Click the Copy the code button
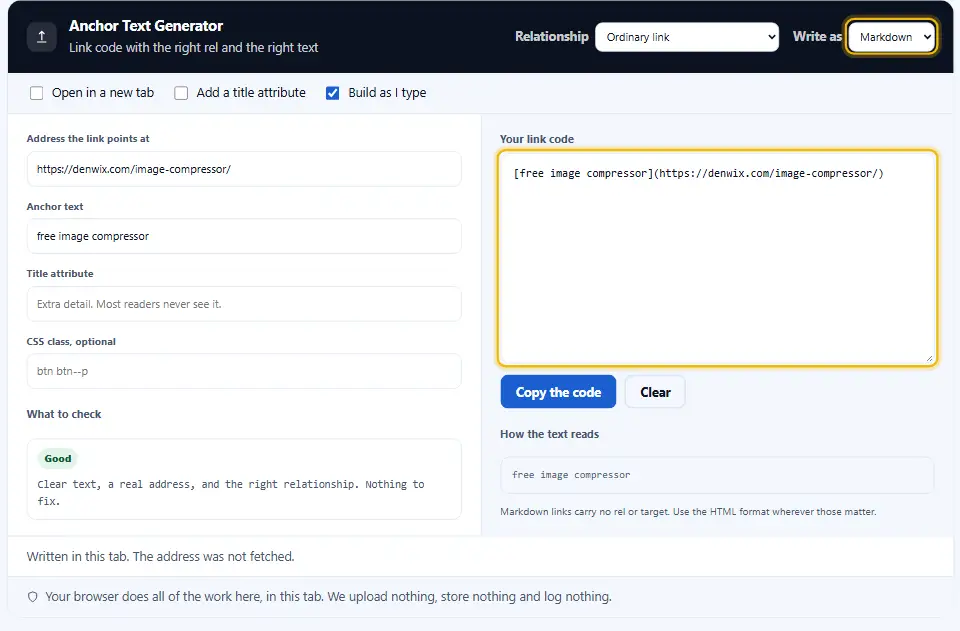The image size is (960, 631). (x=558, y=392)
